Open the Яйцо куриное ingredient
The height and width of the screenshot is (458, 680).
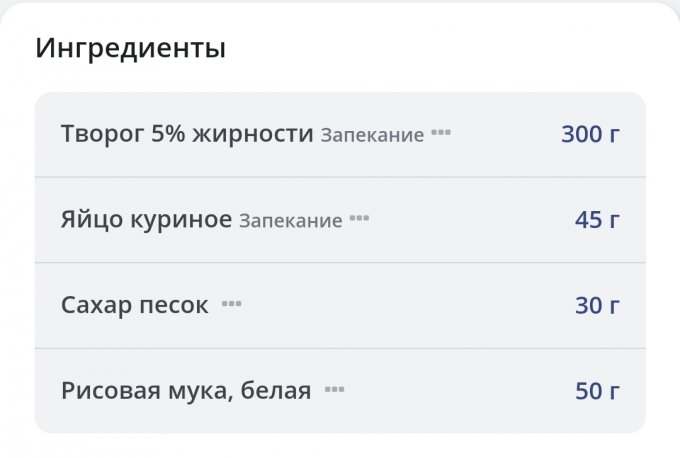tap(146, 220)
